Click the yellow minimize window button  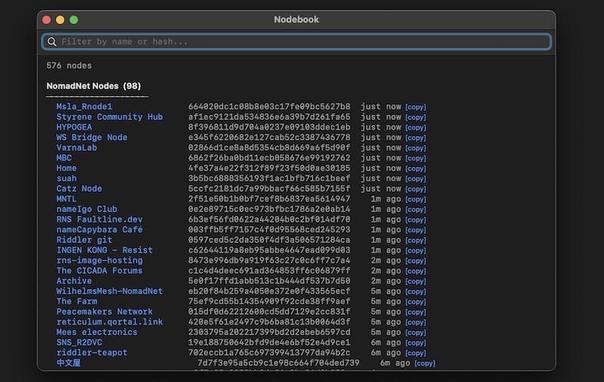(x=60, y=20)
